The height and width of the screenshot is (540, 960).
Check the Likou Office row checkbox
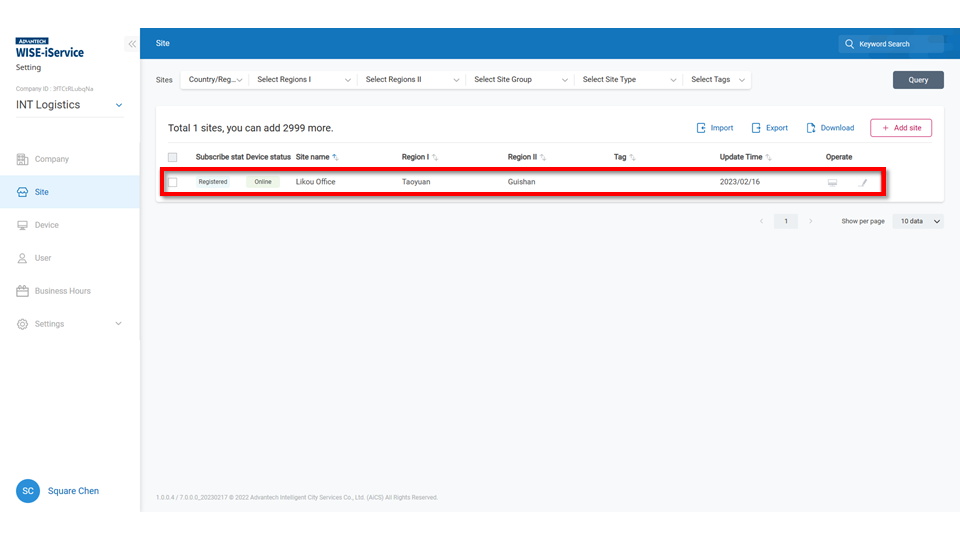[x=173, y=182]
